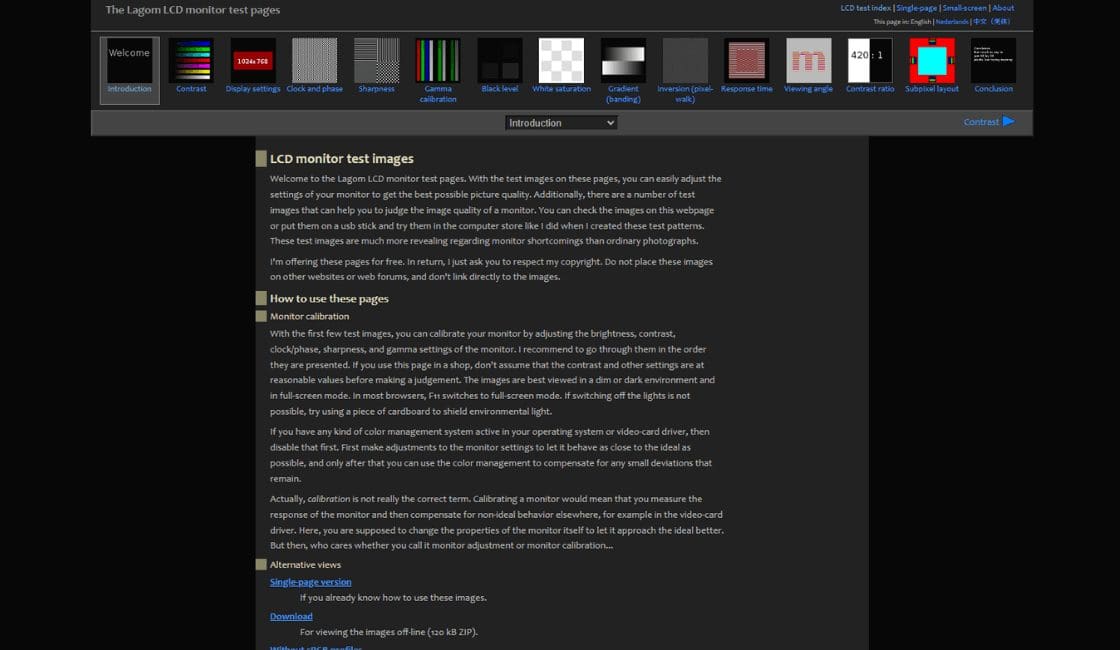Click the Sharpness test thumbnail
The height and width of the screenshot is (650, 1120).
377,61
